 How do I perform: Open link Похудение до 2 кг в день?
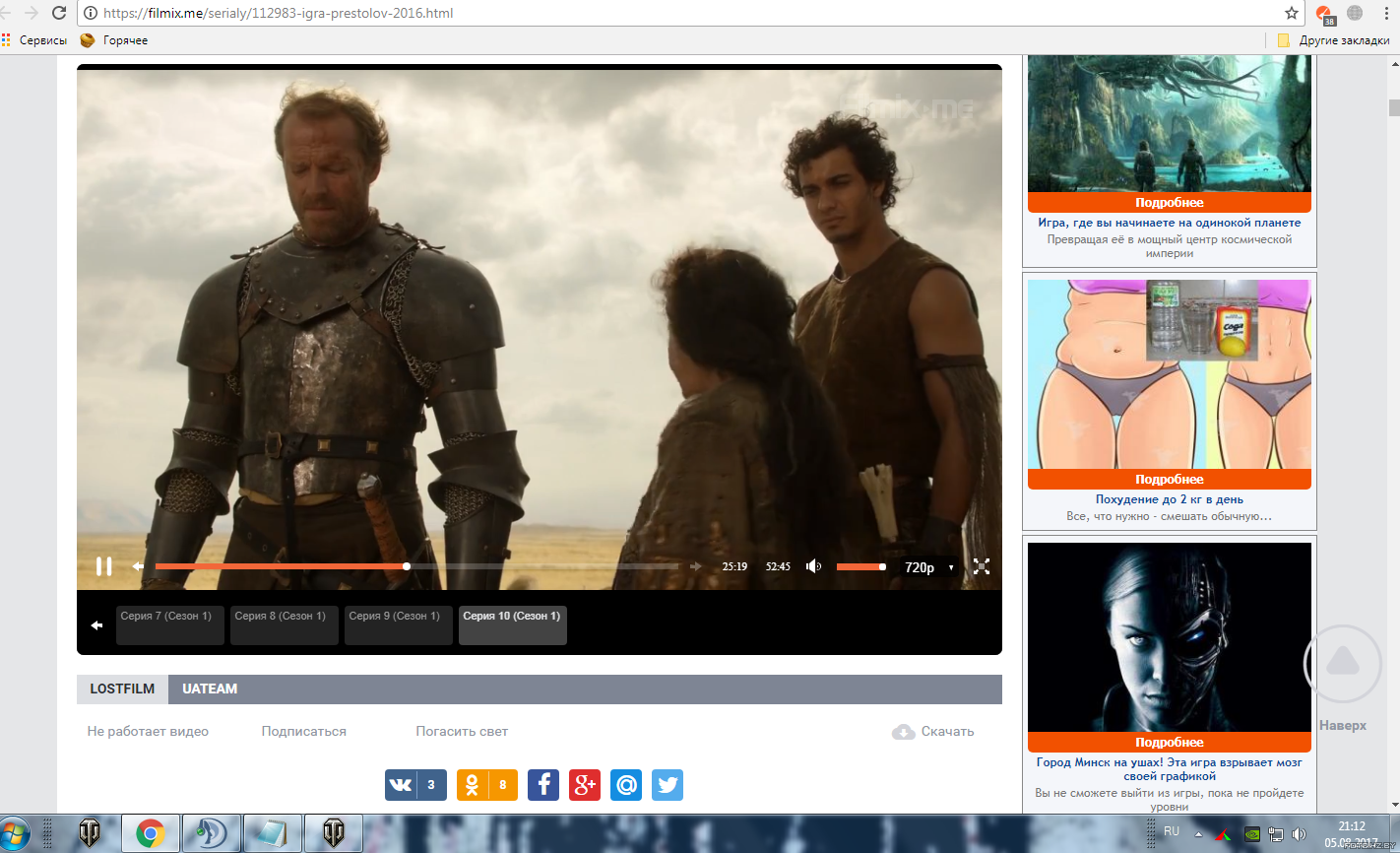(1170, 500)
